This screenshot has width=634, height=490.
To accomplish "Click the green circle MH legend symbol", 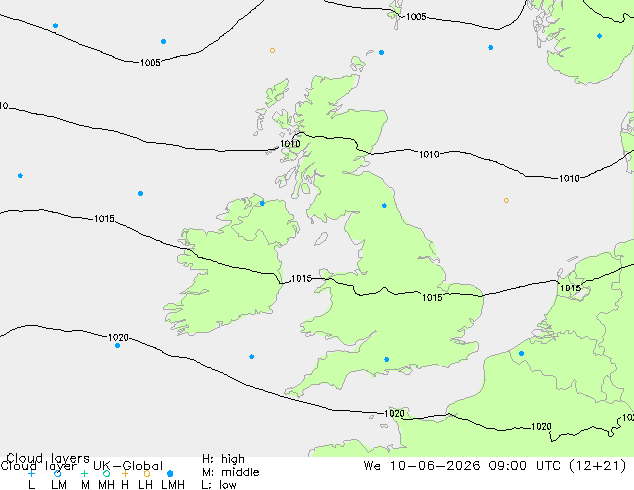I will [106, 473].
